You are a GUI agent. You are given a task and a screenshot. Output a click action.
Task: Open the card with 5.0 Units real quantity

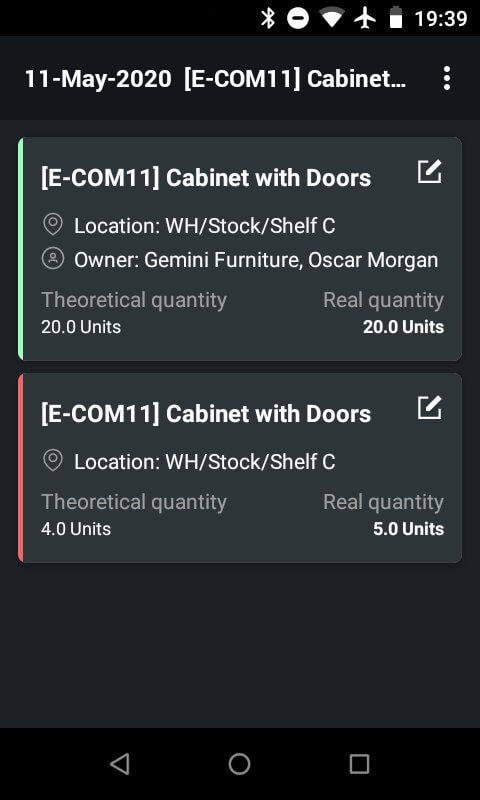(x=240, y=468)
